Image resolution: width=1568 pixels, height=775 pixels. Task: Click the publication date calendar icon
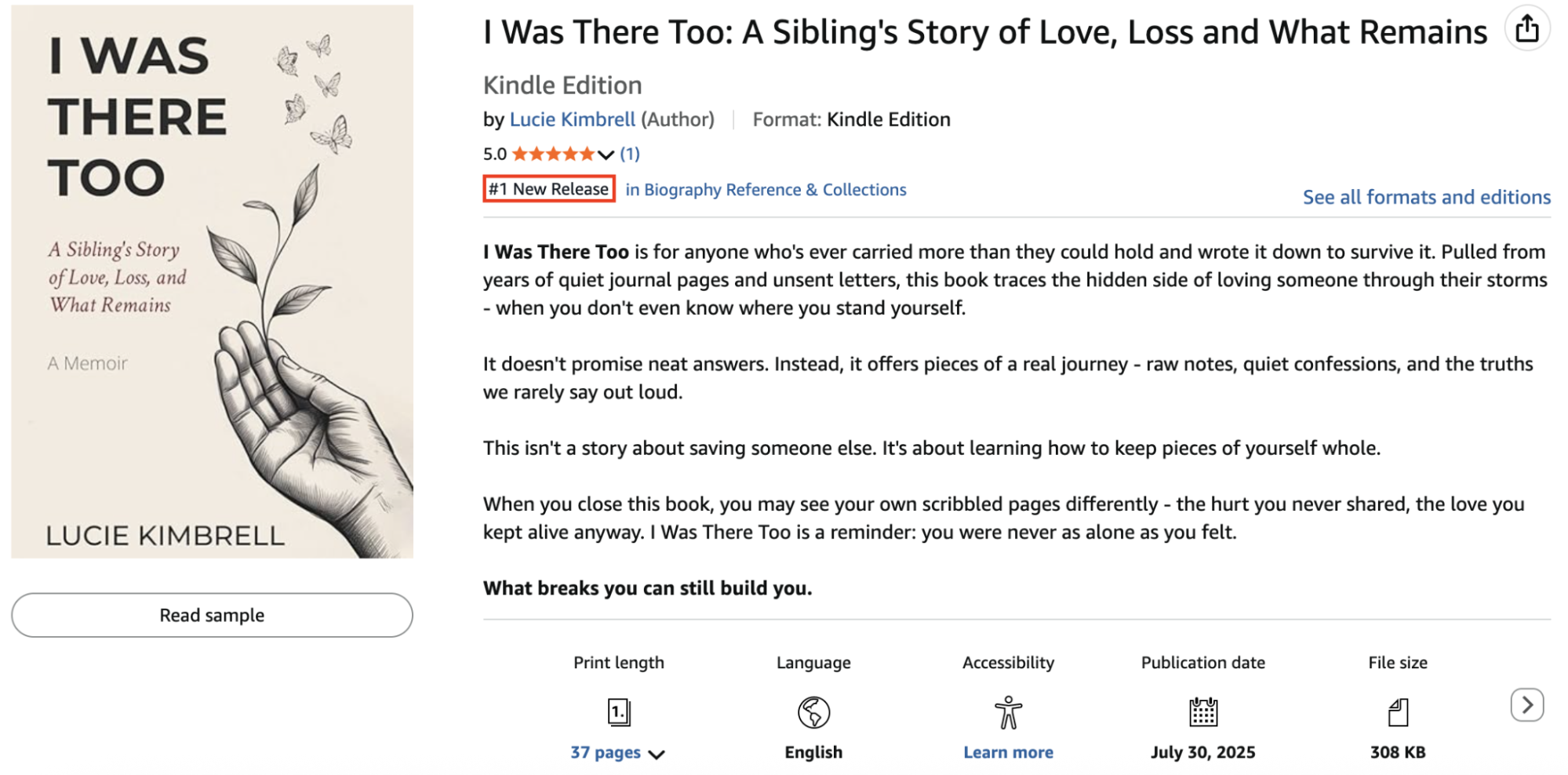click(x=1202, y=712)
